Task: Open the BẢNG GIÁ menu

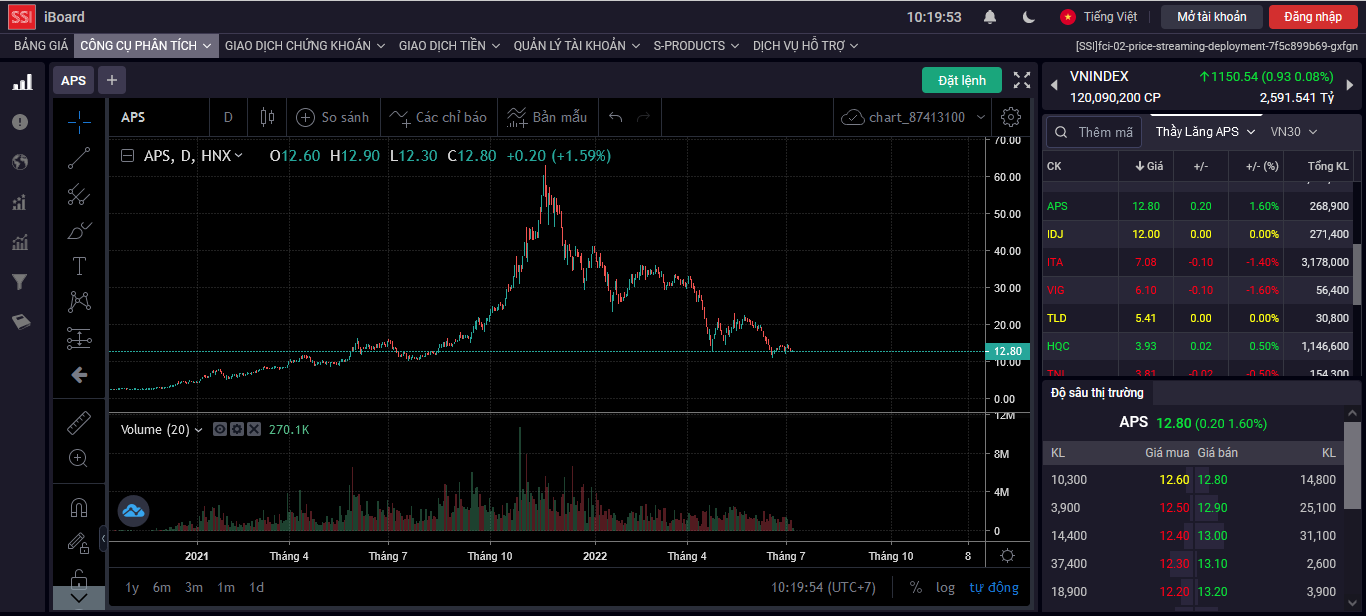Action: [41, 46]
